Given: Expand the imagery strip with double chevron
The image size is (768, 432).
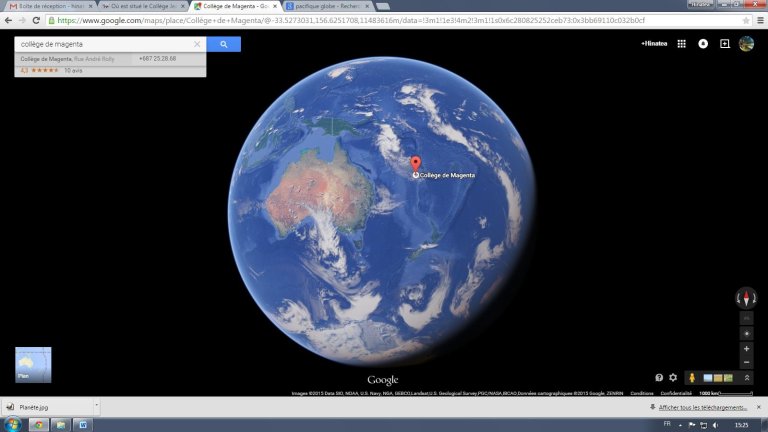Looking at the screenshot, I should (x=746, y=378).
